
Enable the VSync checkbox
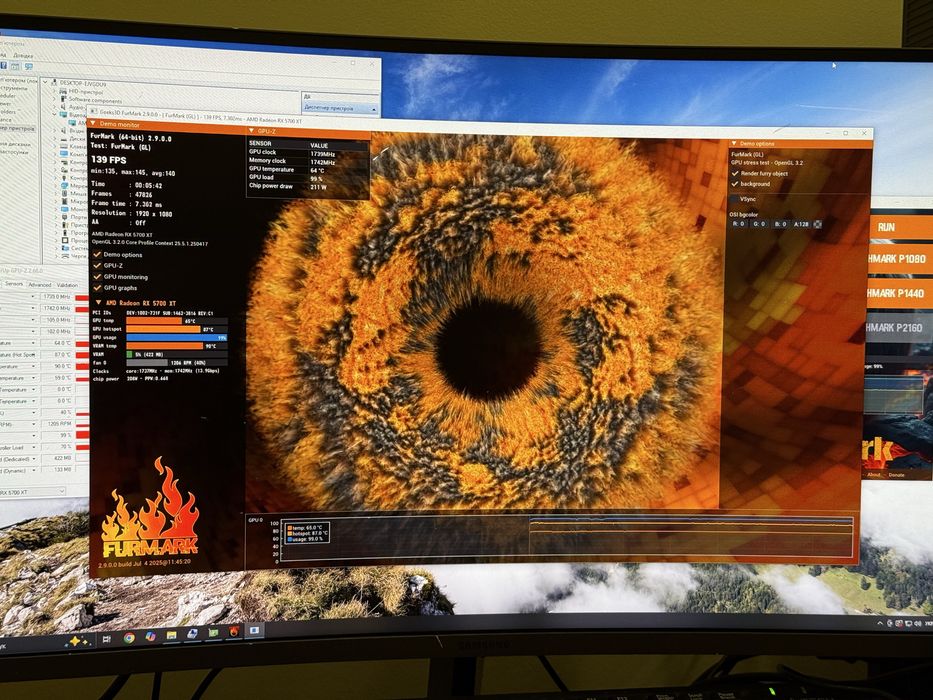[735, 199]
